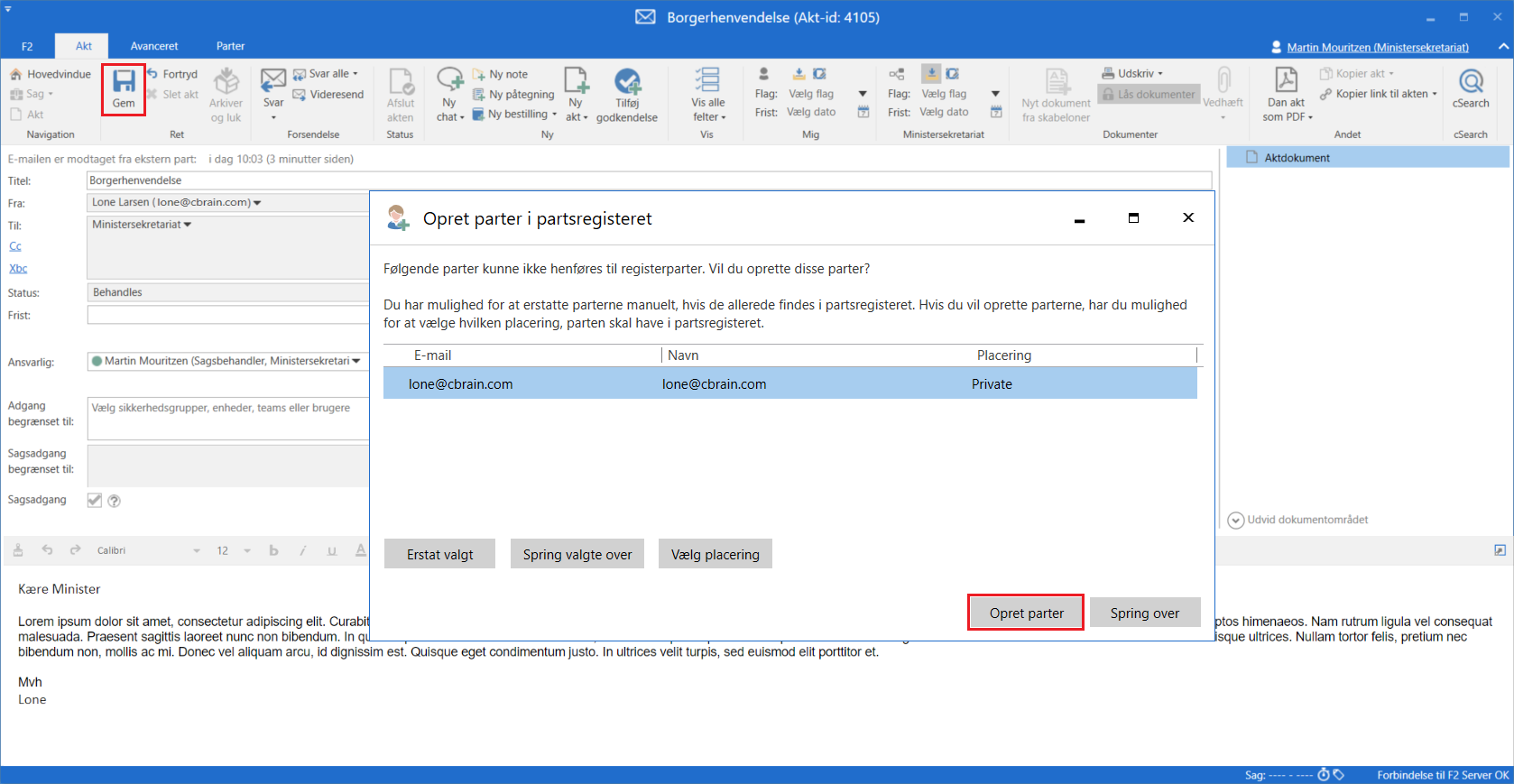Click Udskriv printer icon
The image size is (1514, 784).
[x=1108, y=73]
